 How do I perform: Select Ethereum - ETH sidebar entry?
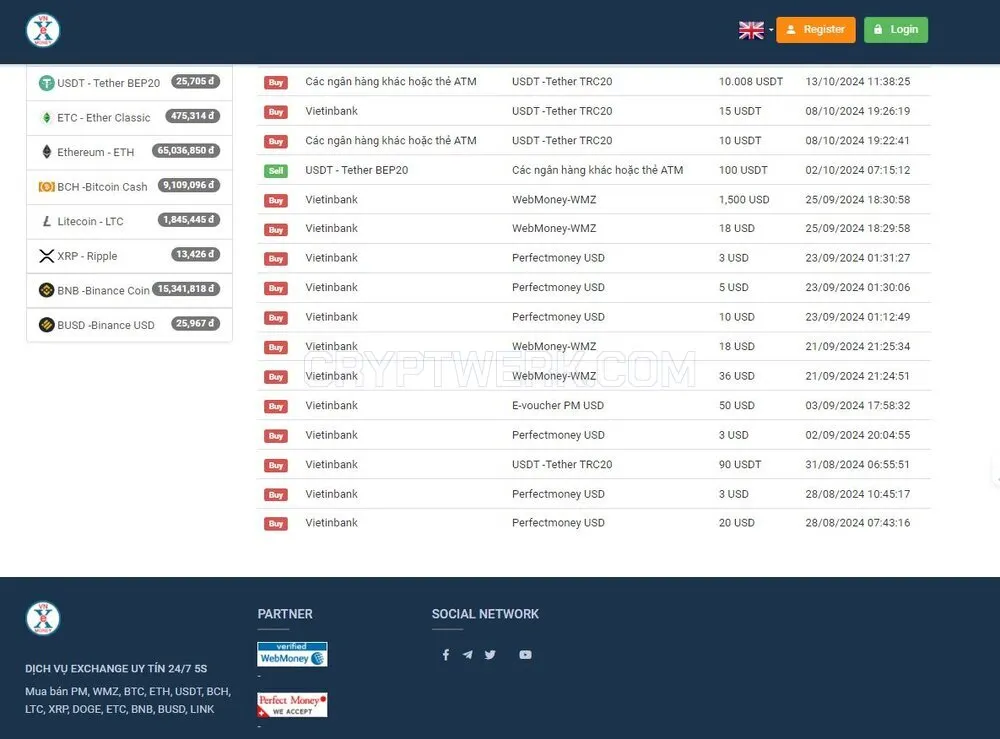(x=129, y=152)
